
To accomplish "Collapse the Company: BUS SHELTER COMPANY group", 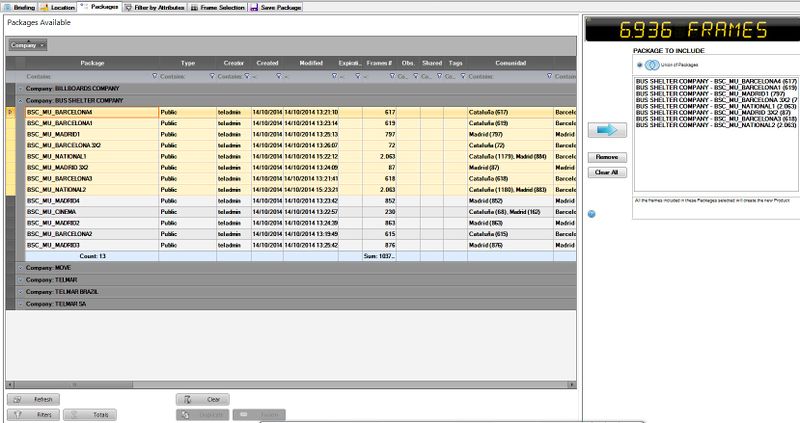I will pyautogui.click(x=21, y=101).
